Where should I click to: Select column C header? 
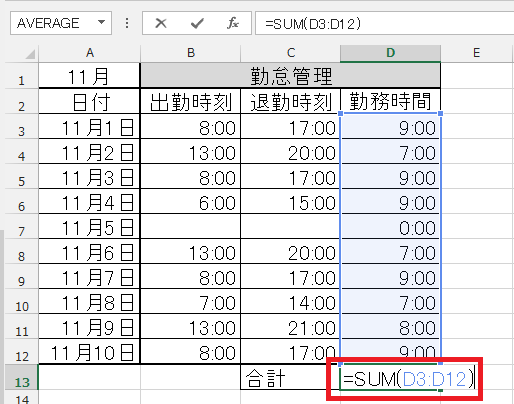(290, 53)
